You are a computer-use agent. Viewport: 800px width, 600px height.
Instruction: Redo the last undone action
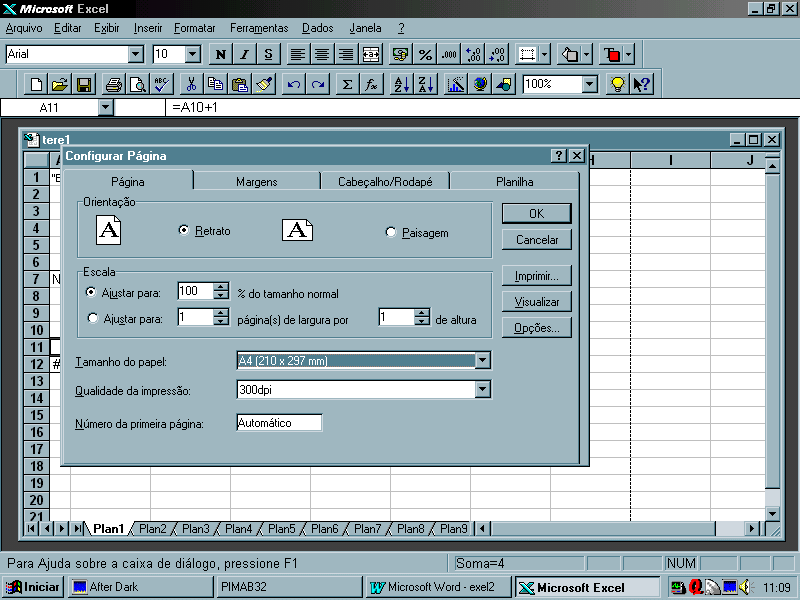[317, 84]
